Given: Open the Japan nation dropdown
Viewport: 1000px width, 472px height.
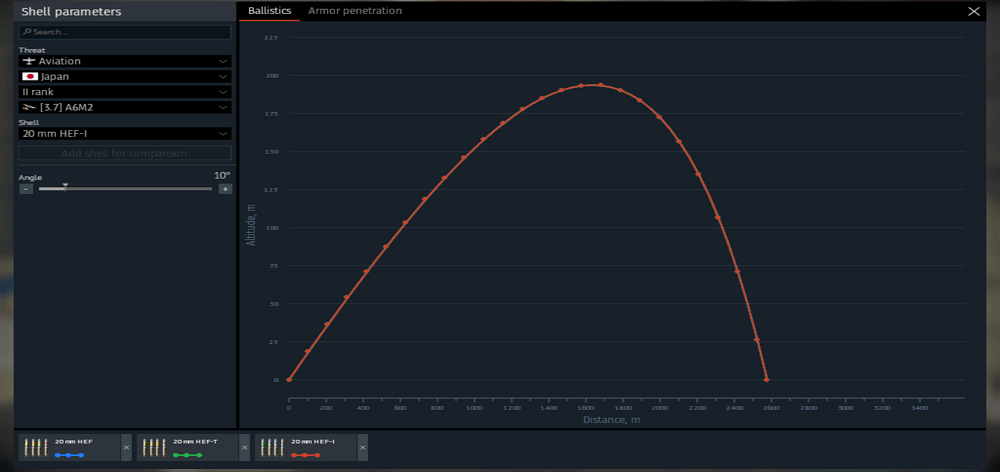Looking at the screenshot, I should [x=125, y=77].
